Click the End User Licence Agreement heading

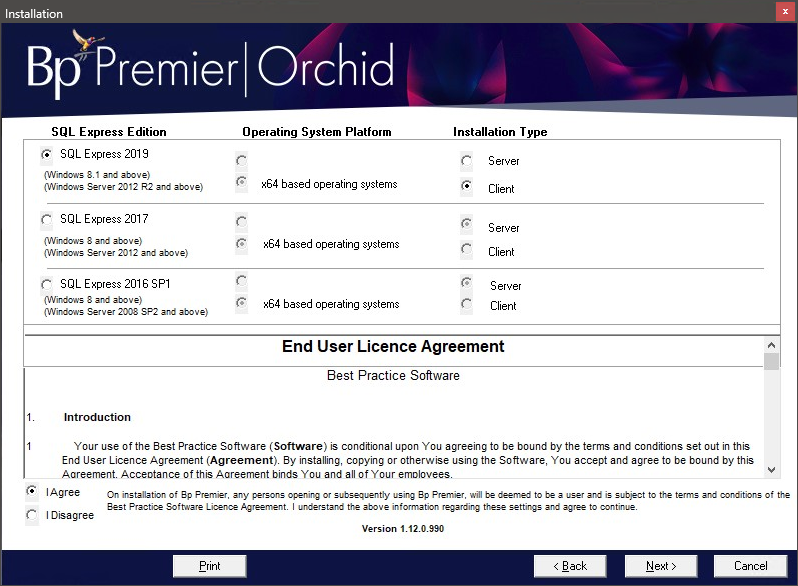click(x=393, y=346)
